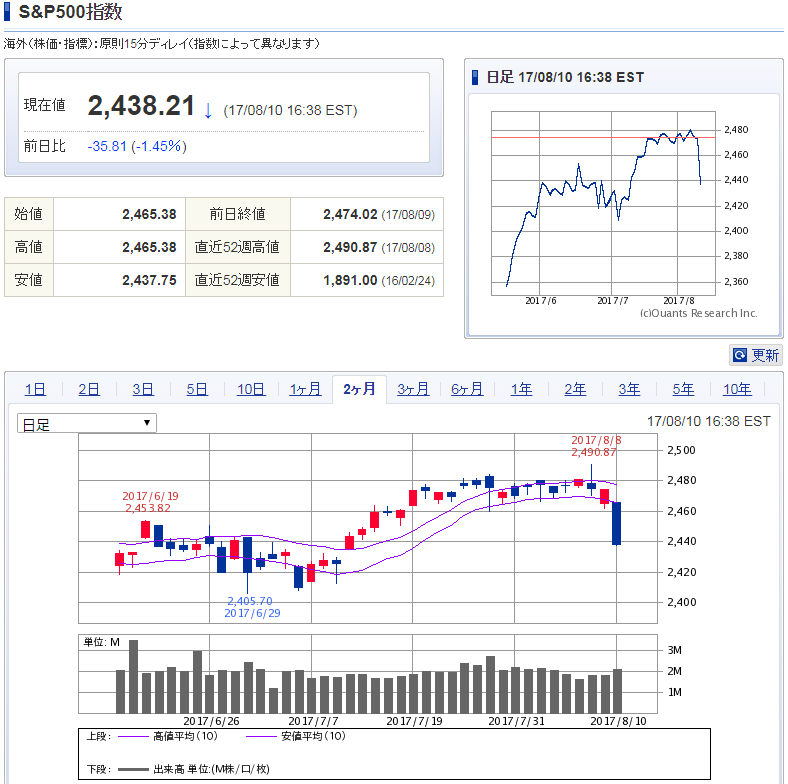Click the active 2ヶ月 tab
Image resolution: width=788 pixels, height=784 pixels.
(359, 389)
